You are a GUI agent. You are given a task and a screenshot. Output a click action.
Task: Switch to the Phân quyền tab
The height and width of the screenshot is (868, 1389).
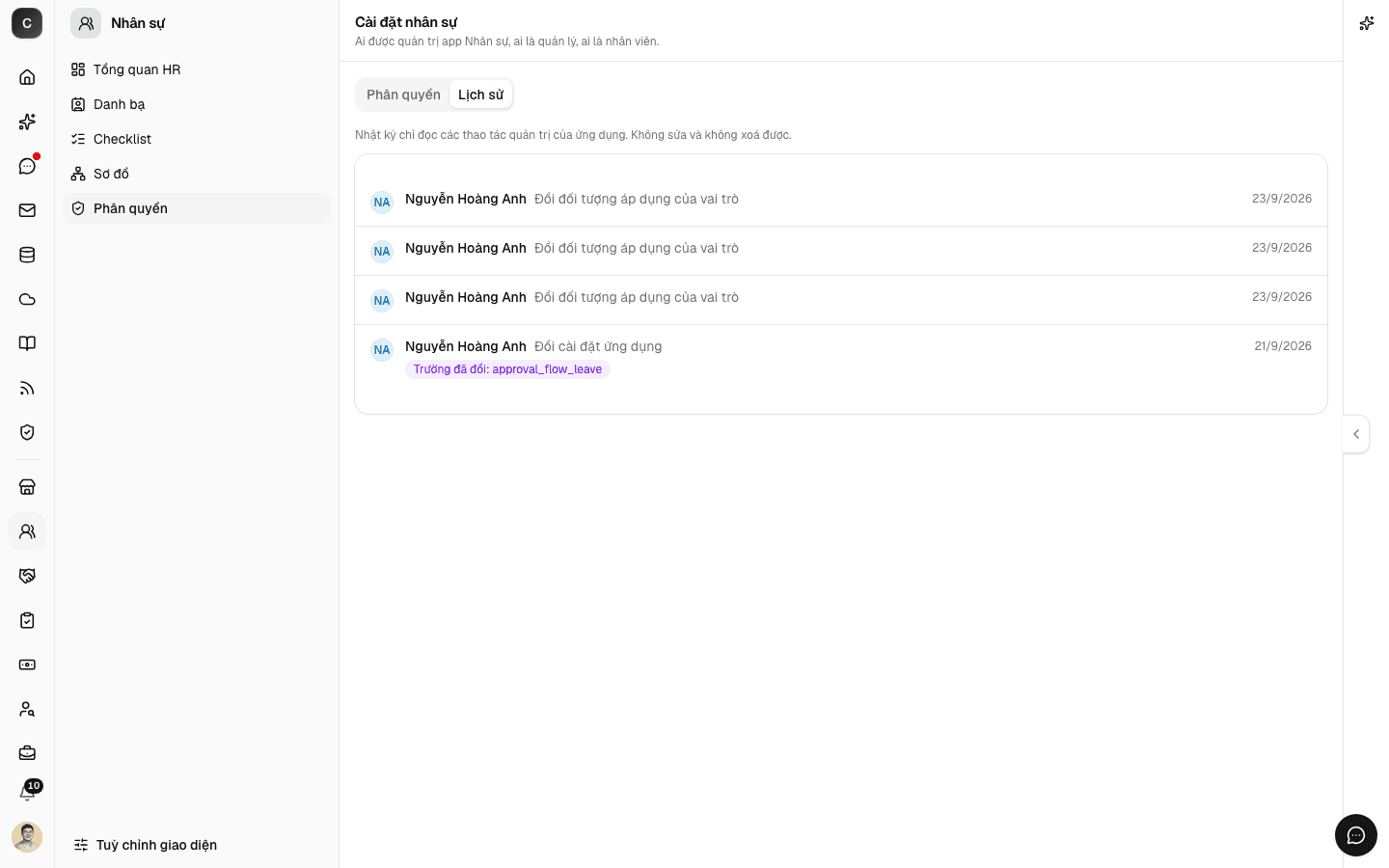[x=403, y=95]
